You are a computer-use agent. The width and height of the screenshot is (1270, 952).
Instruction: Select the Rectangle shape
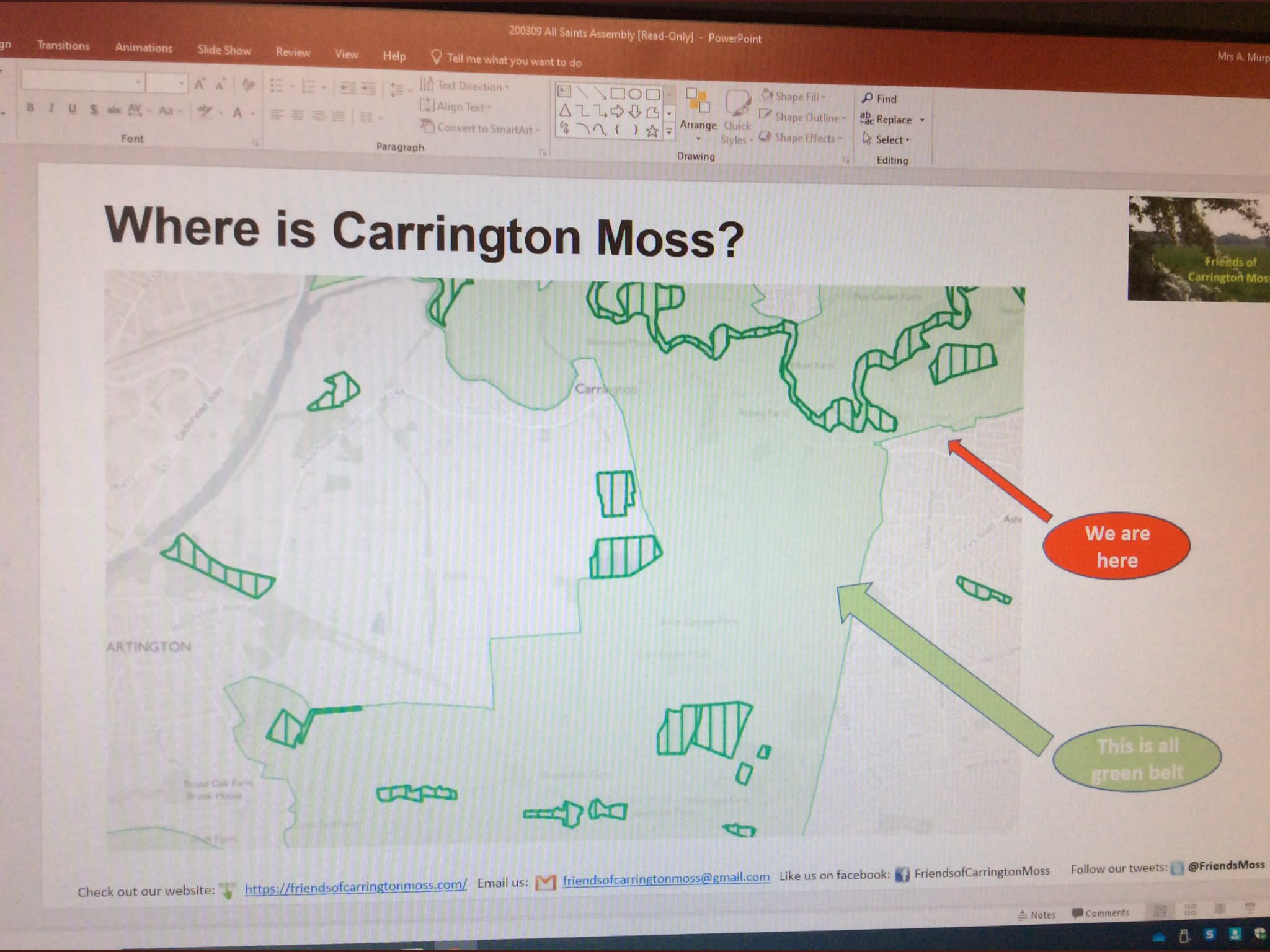618,94
